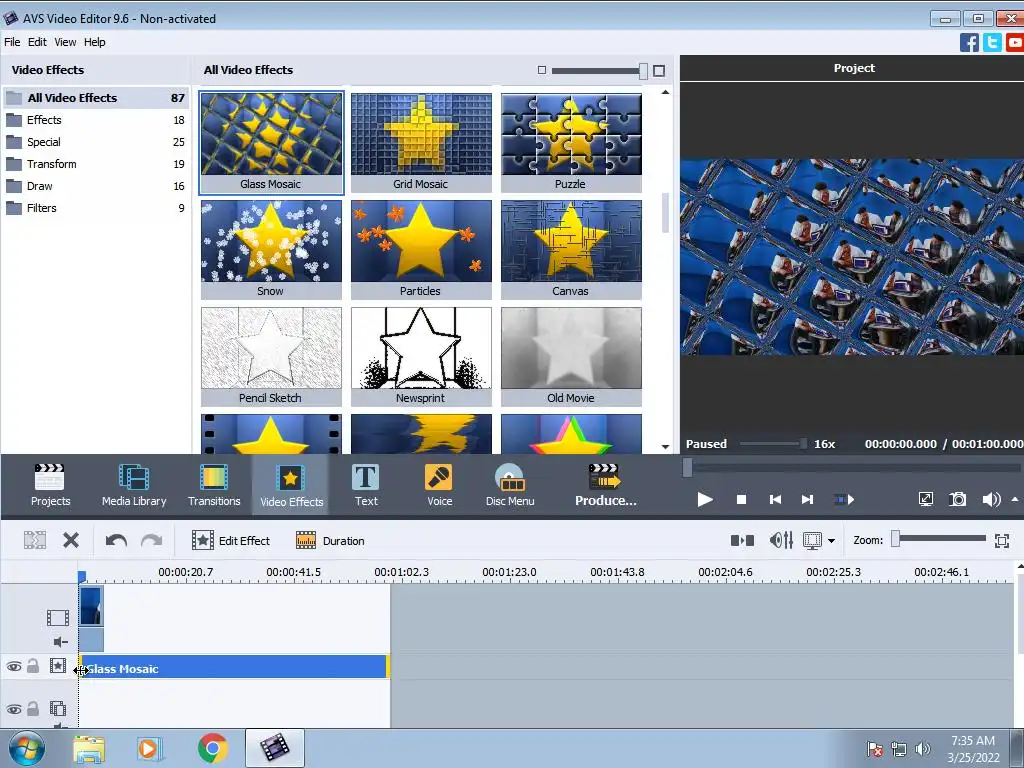Click the timeline display monitor icon
1024x768 pixels.
tap(812, 541)
